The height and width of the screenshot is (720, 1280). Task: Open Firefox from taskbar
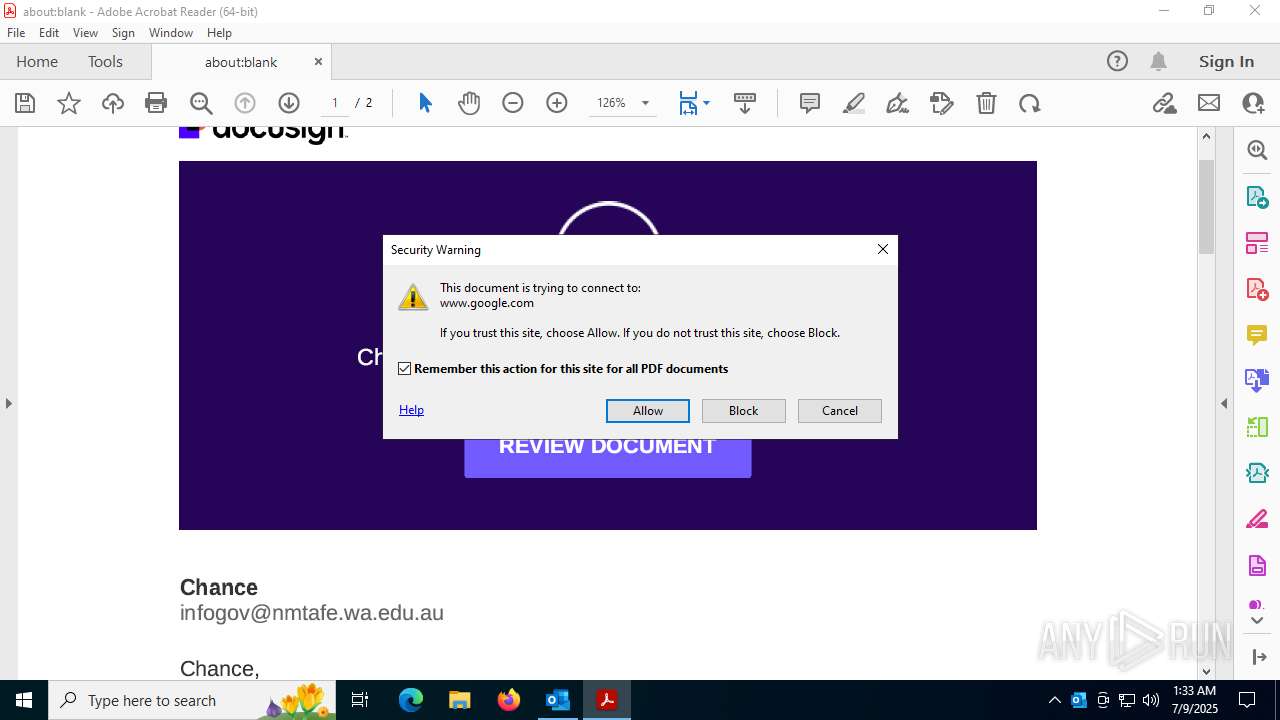[x=509, y=700]
